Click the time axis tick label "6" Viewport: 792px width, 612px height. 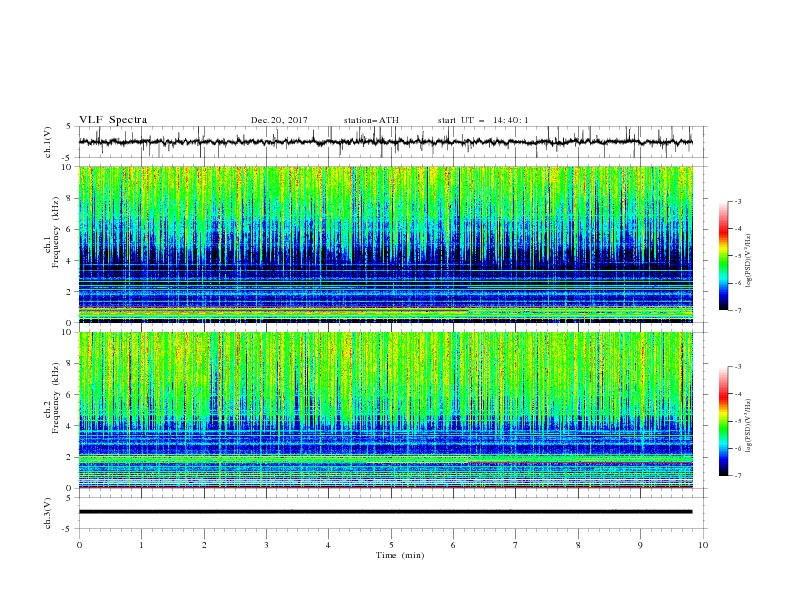453,545
